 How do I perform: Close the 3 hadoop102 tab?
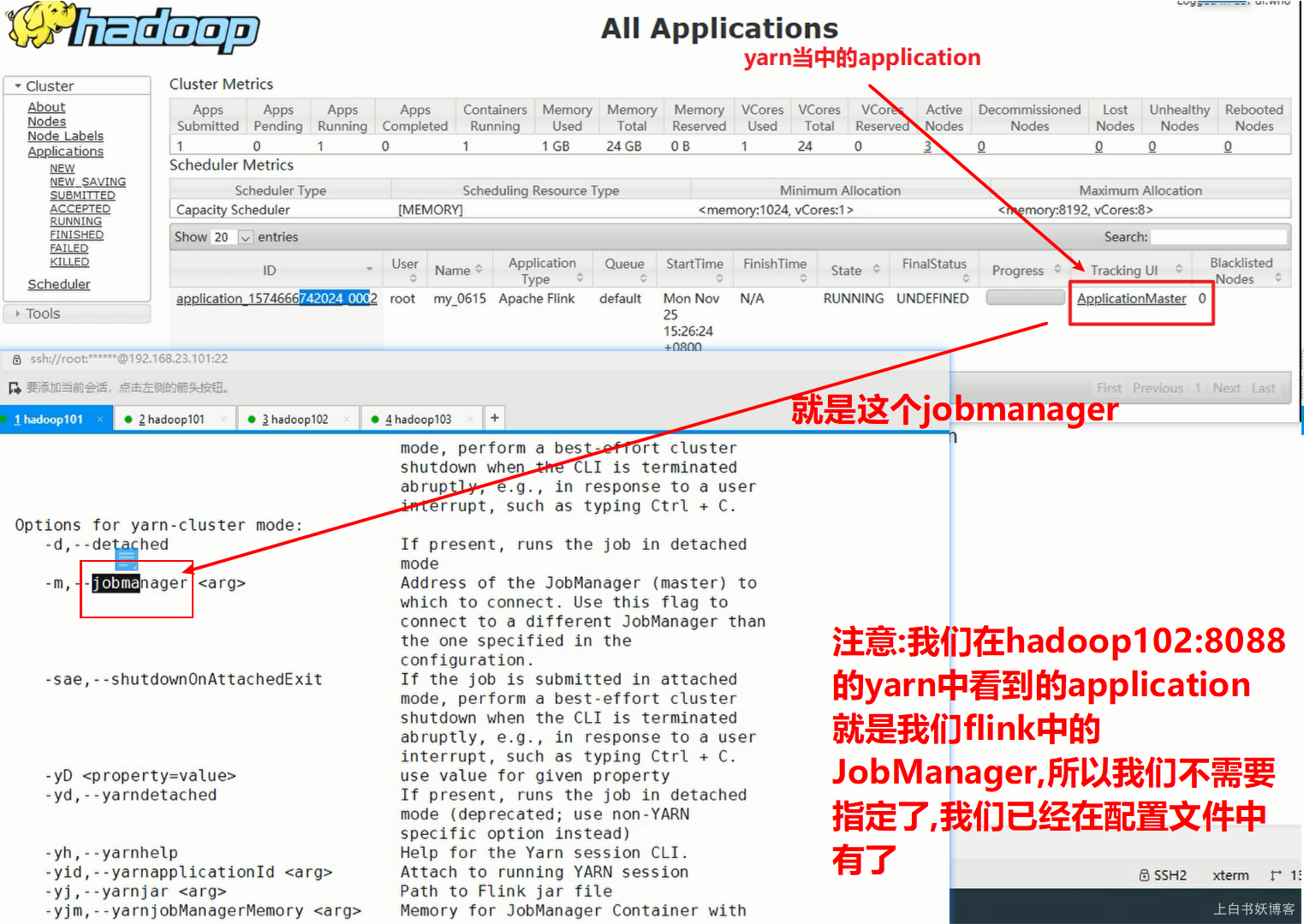click(347, 419)
